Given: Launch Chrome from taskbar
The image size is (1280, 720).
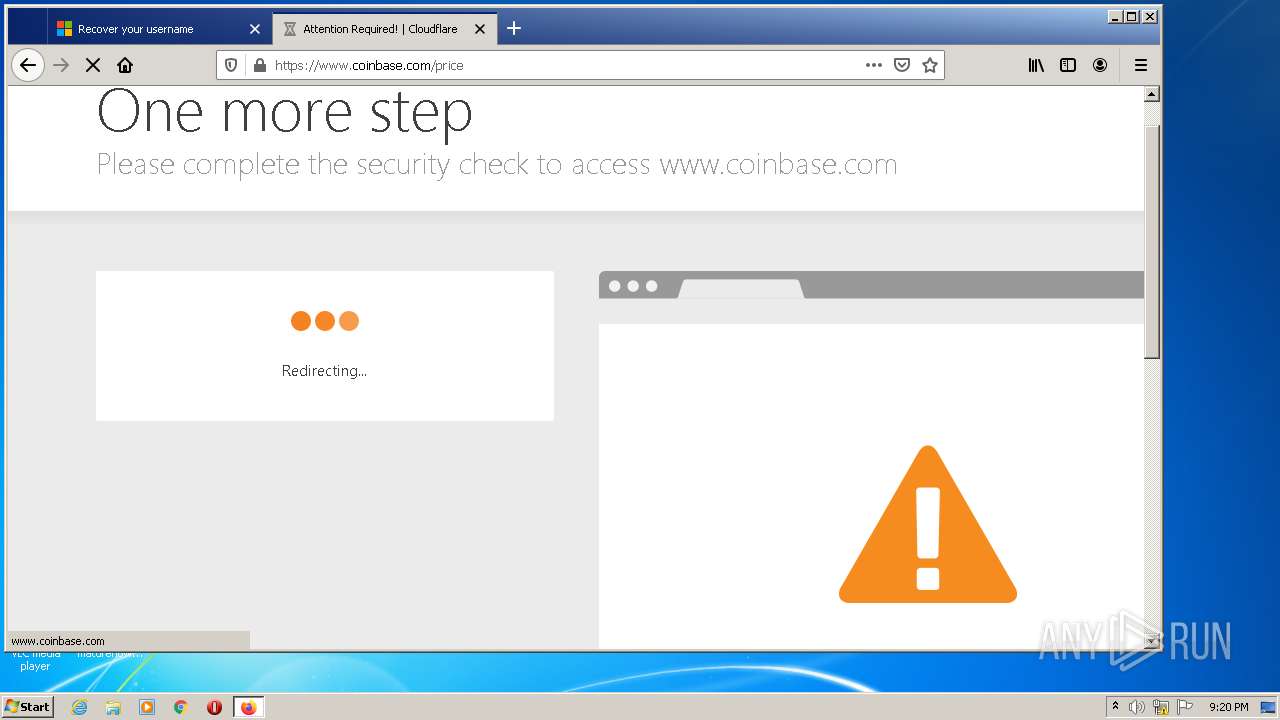Looking at the screenshot, I should point(180,707).
